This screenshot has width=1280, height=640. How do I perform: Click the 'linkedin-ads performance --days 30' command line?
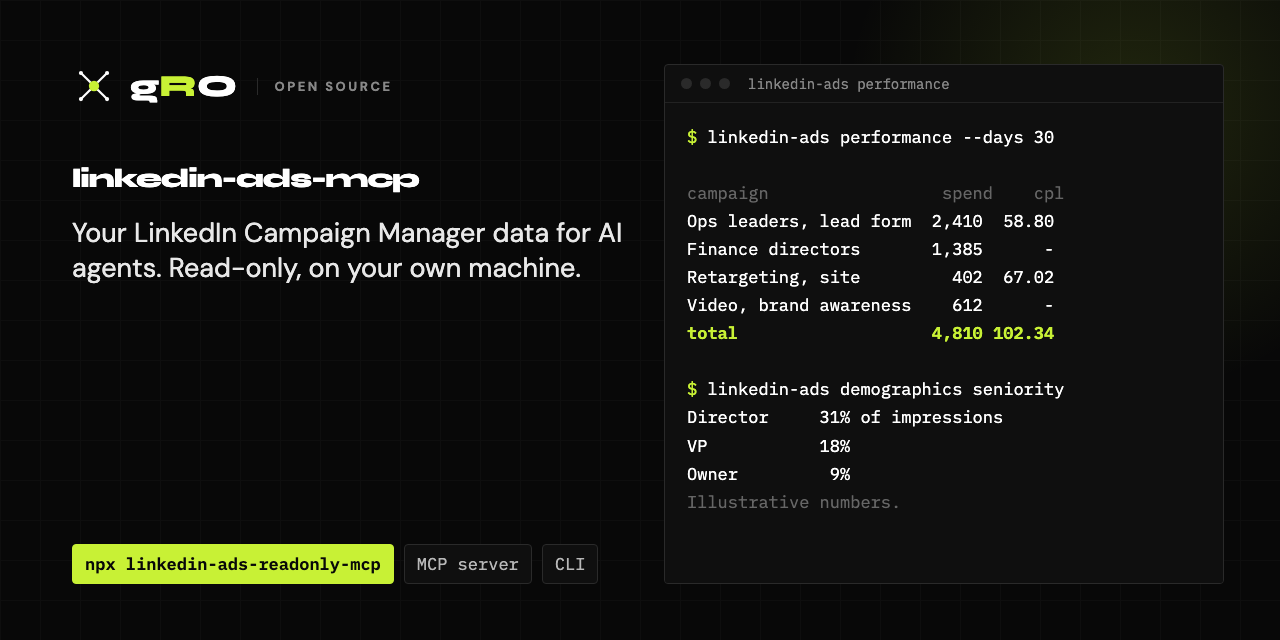[x=871, y=137]
